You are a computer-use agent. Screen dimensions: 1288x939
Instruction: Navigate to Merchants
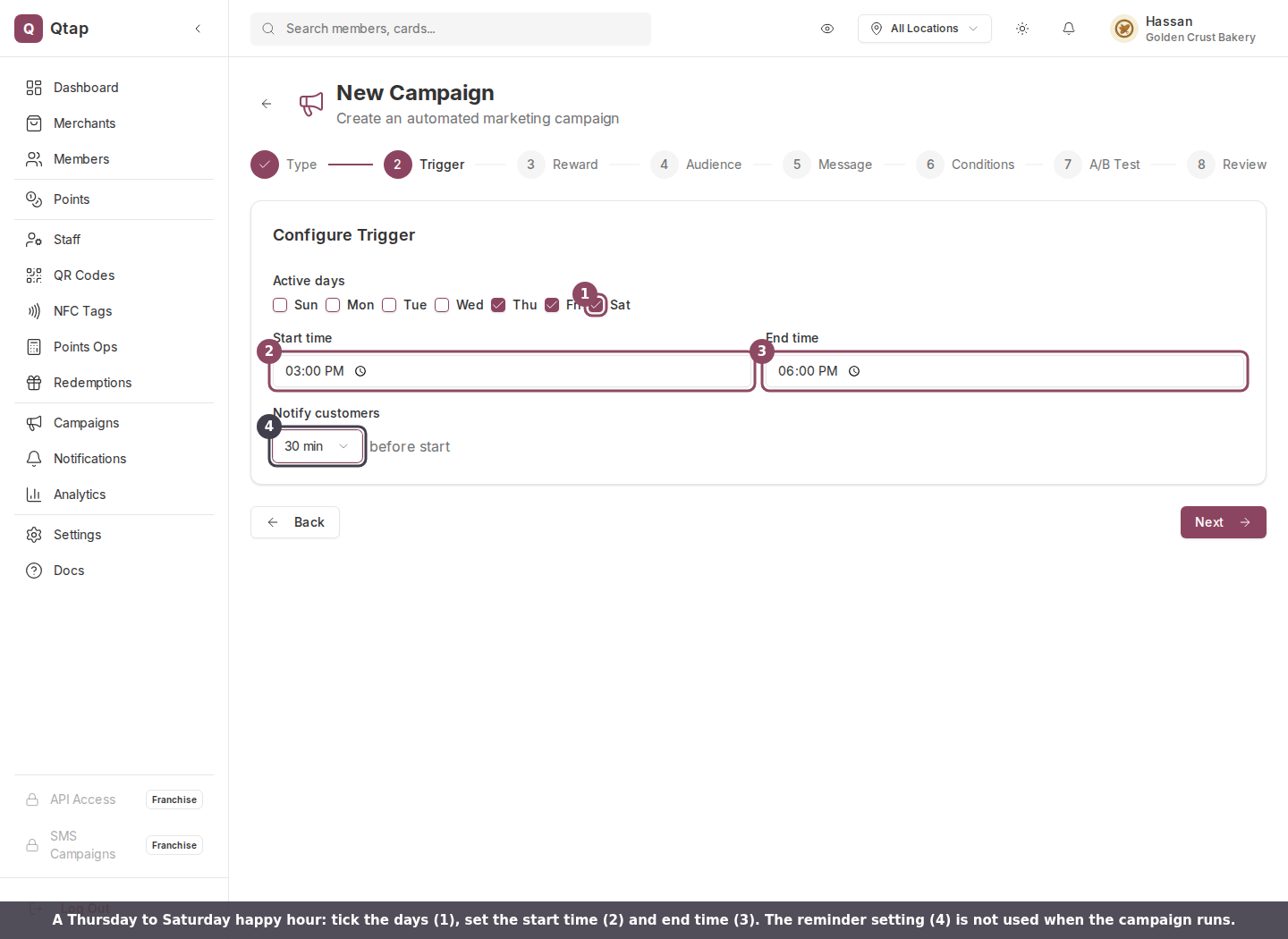(114, 123)
